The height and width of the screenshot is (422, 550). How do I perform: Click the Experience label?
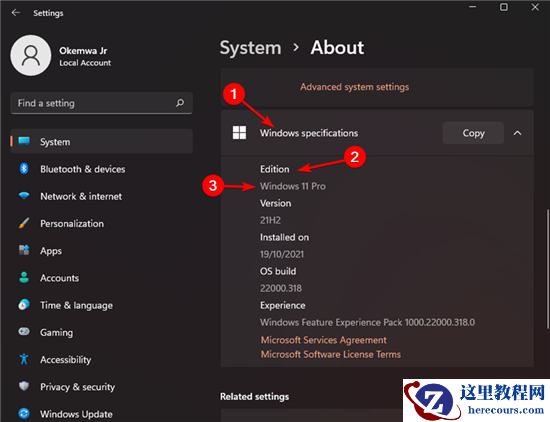(282, 305)
